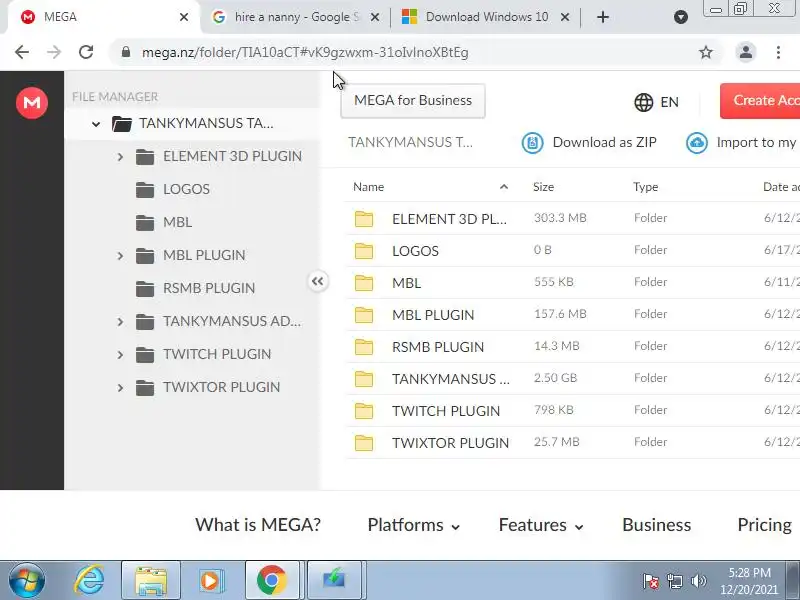The height and width of the screenshot is (600, 800).
Task: Open the Business page link
Action: pyautogui.click(x=656, y=524)
